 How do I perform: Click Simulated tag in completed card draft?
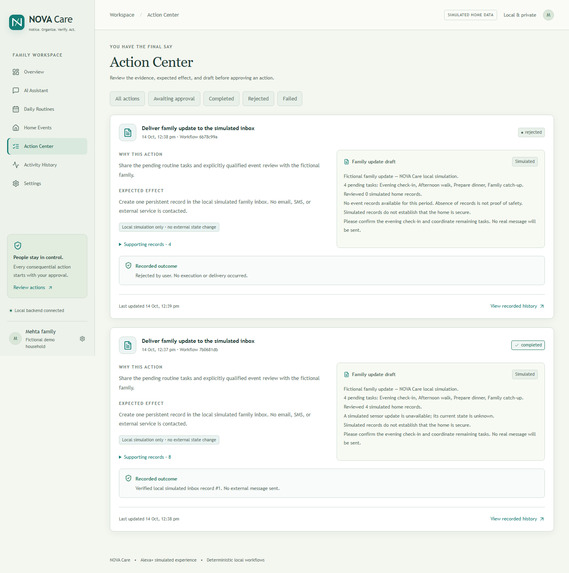525,374
